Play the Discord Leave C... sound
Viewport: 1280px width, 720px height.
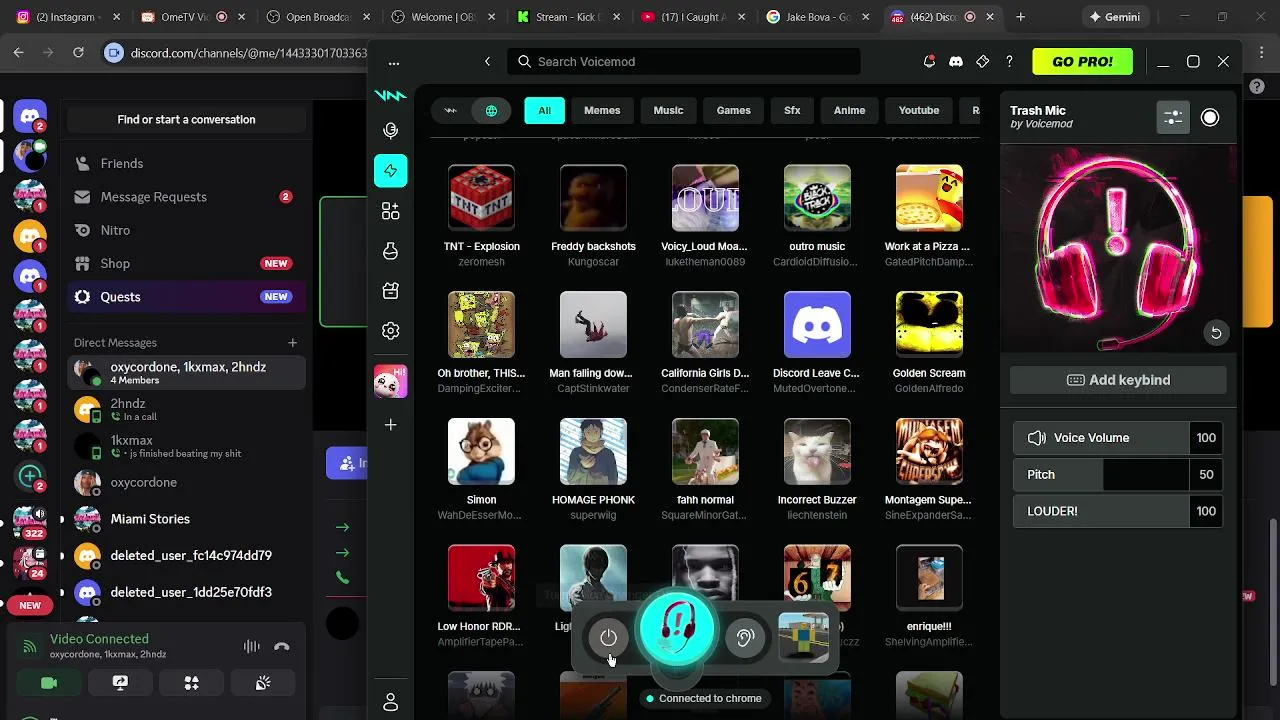[x=817, y=325]
